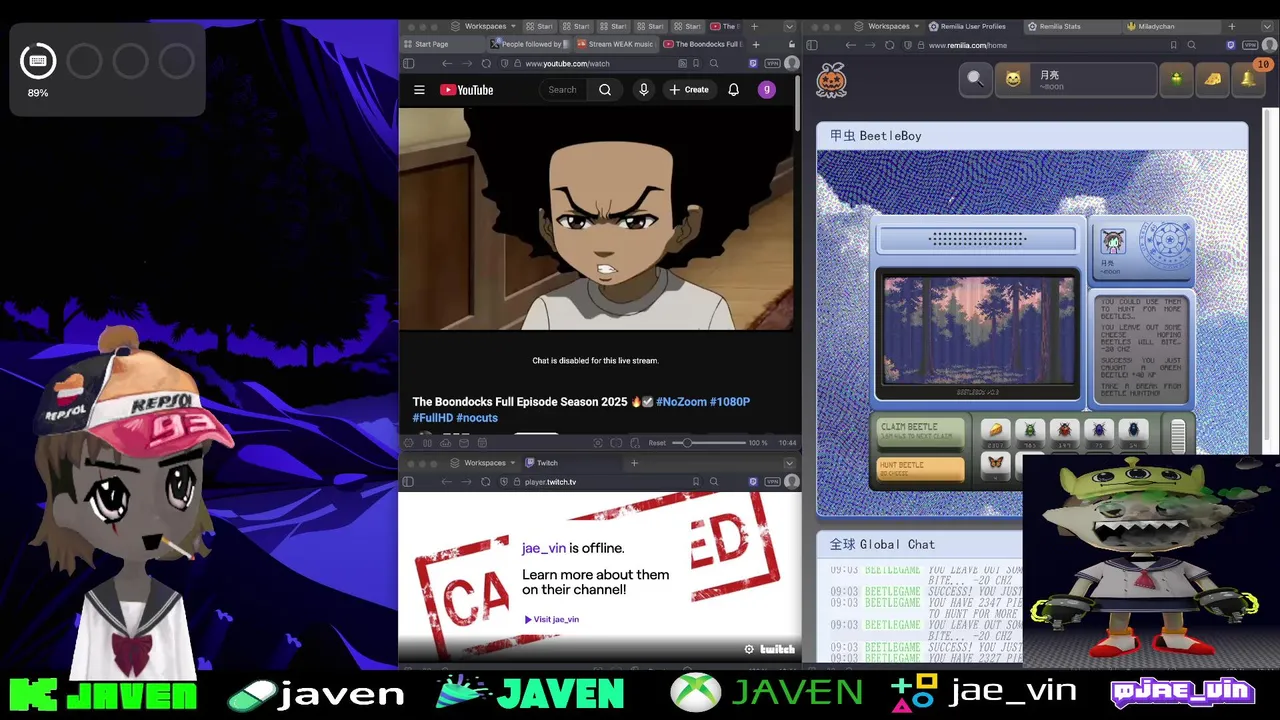Click the green beetle icon in Remilia header
This screenshot has height=720, width=1280.
click(x=1177, y=79)
